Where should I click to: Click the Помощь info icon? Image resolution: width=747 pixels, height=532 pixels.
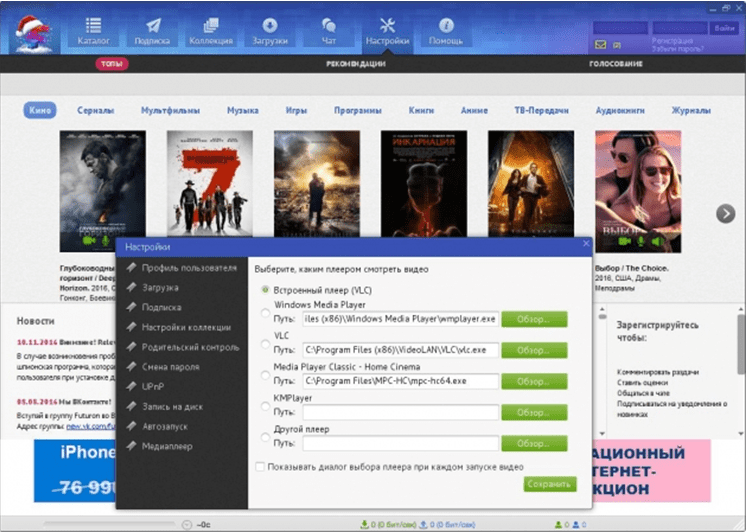pyautogui.click(x=445, y=30)
